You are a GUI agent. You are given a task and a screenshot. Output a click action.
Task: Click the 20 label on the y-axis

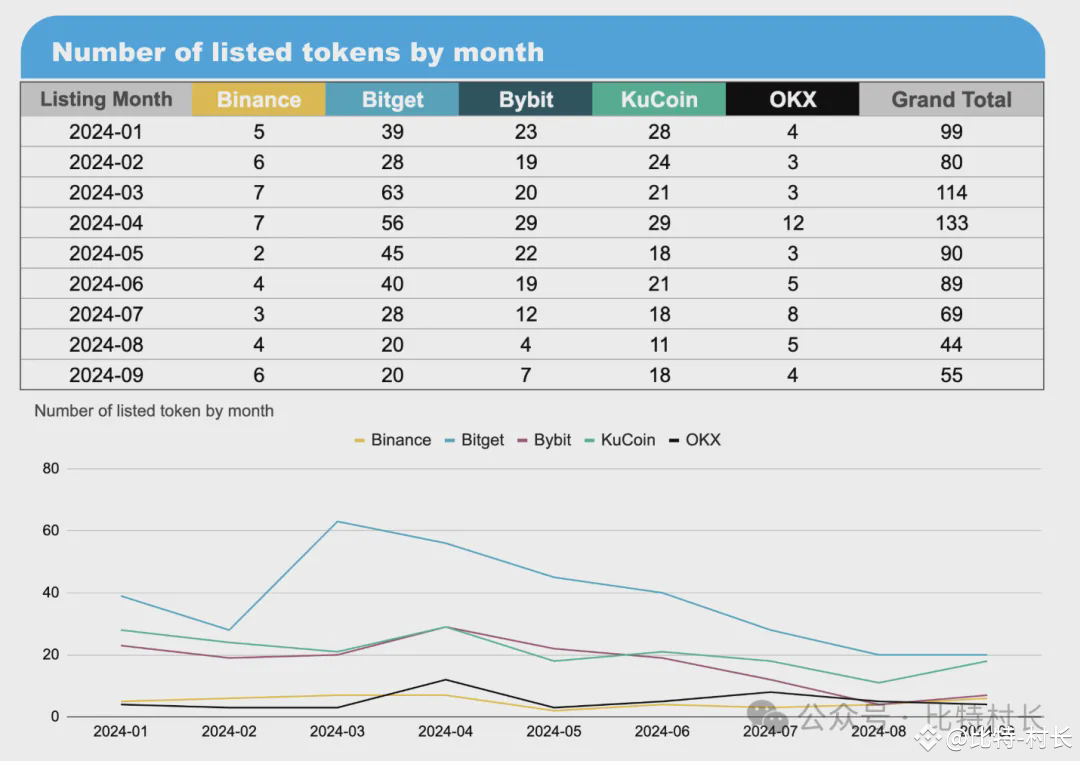51,654
